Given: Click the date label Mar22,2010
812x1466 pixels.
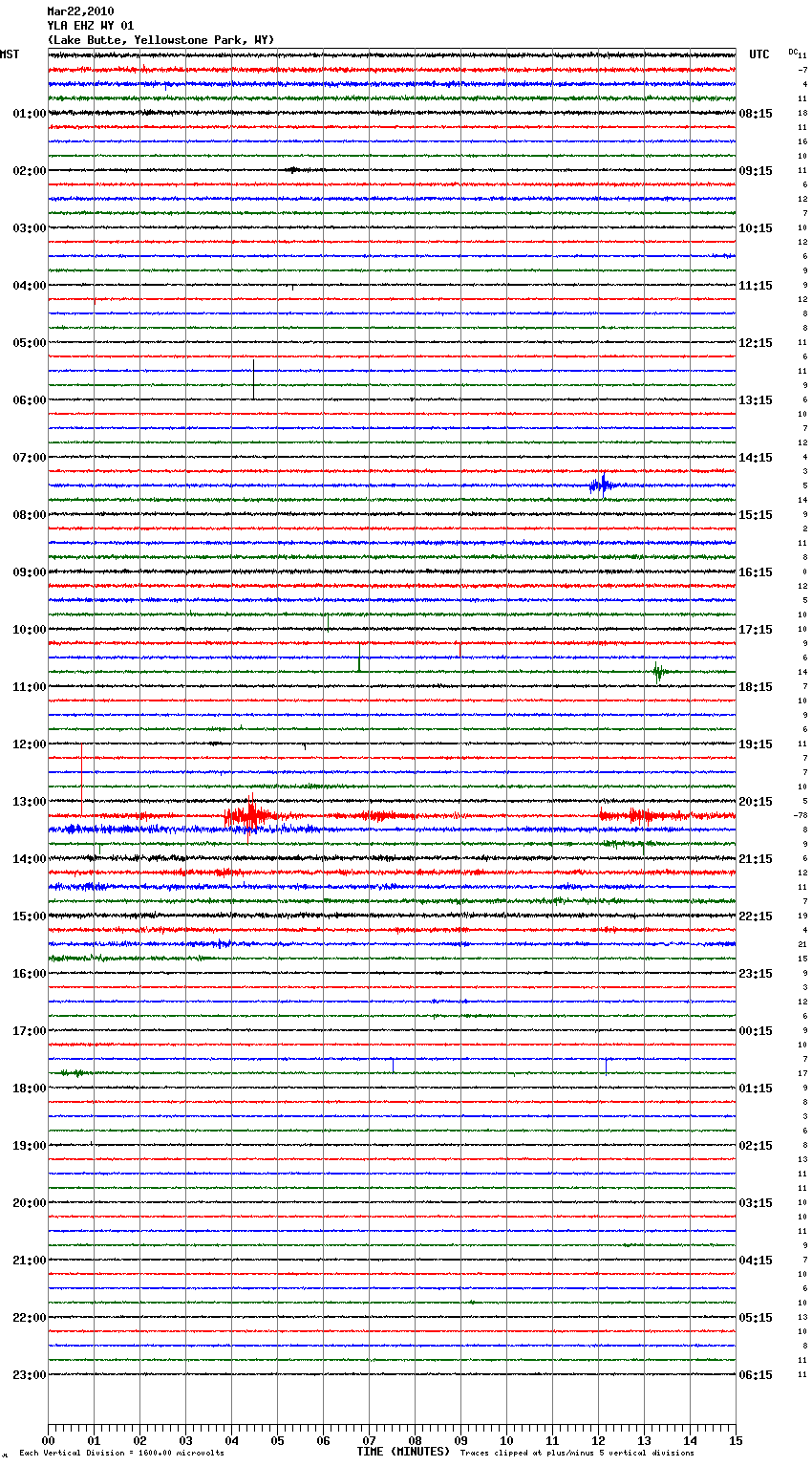Looking at the screenshot, I should 80,11.
